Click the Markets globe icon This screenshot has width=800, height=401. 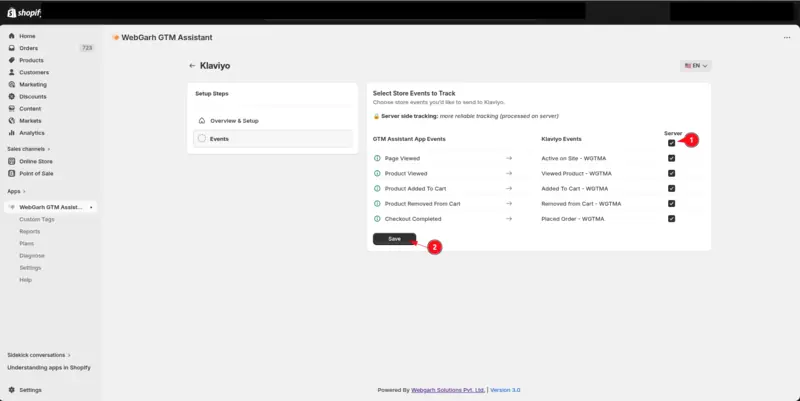tap(12, 120)
